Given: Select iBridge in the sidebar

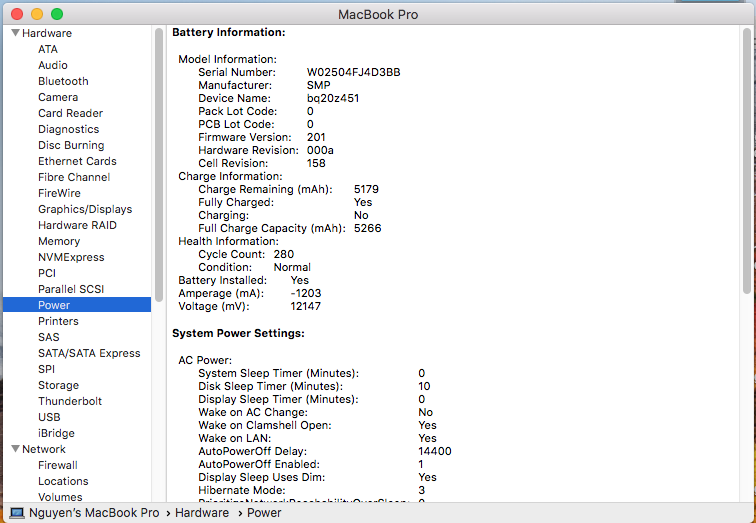Looking at the screenshot, I should tap(56, 433).
